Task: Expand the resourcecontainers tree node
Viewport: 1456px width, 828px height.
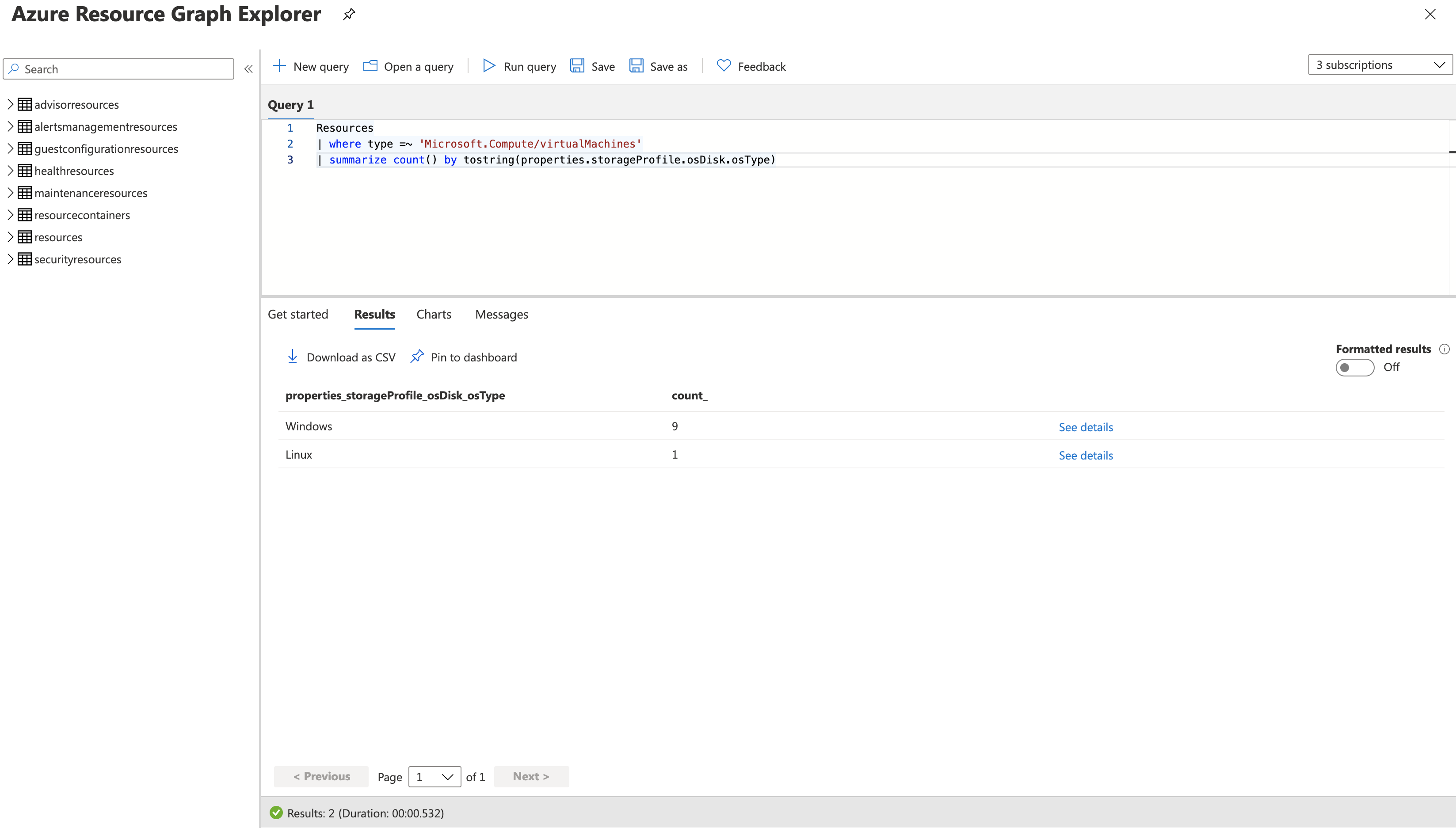Action: 10,215
